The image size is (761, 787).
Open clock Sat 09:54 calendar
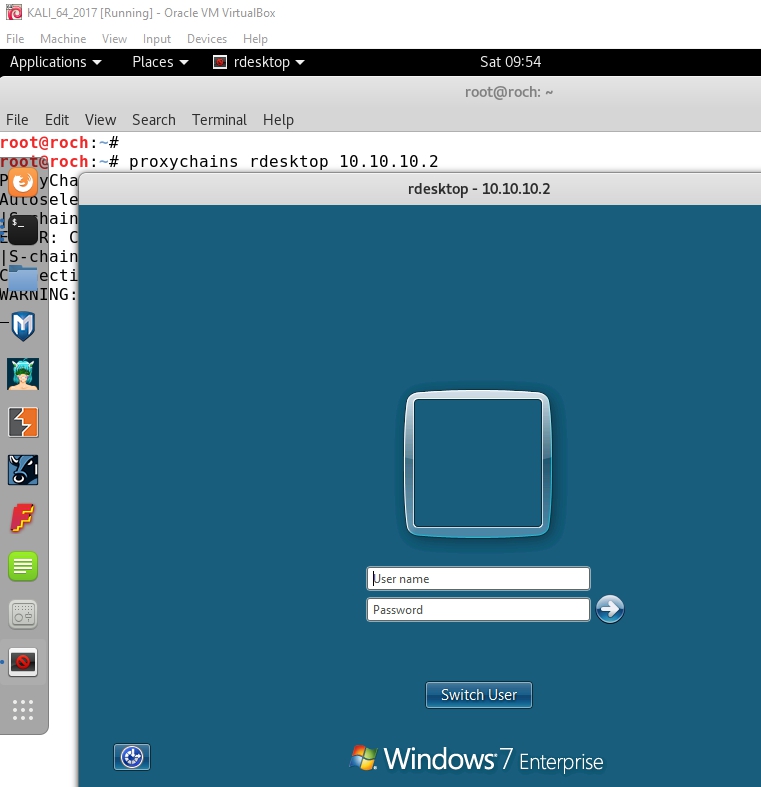(510, 62)
